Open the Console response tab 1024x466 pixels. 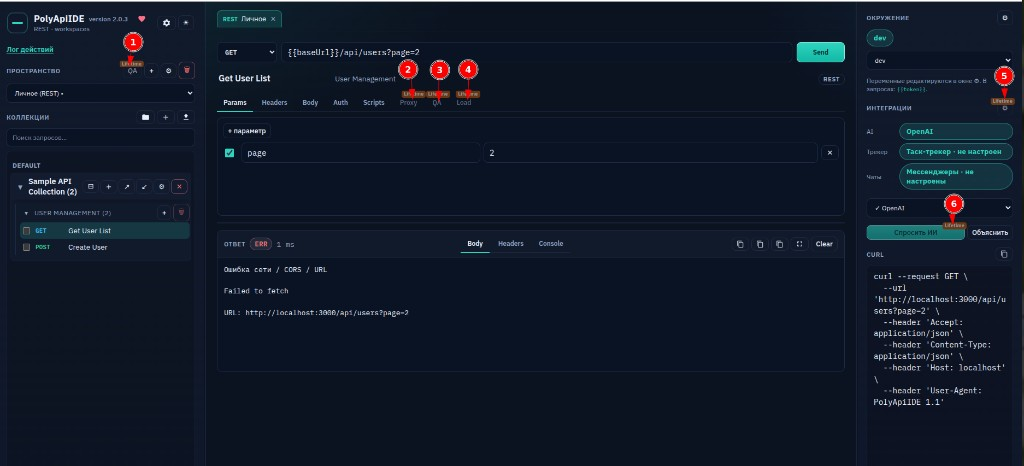coord(551,243)
